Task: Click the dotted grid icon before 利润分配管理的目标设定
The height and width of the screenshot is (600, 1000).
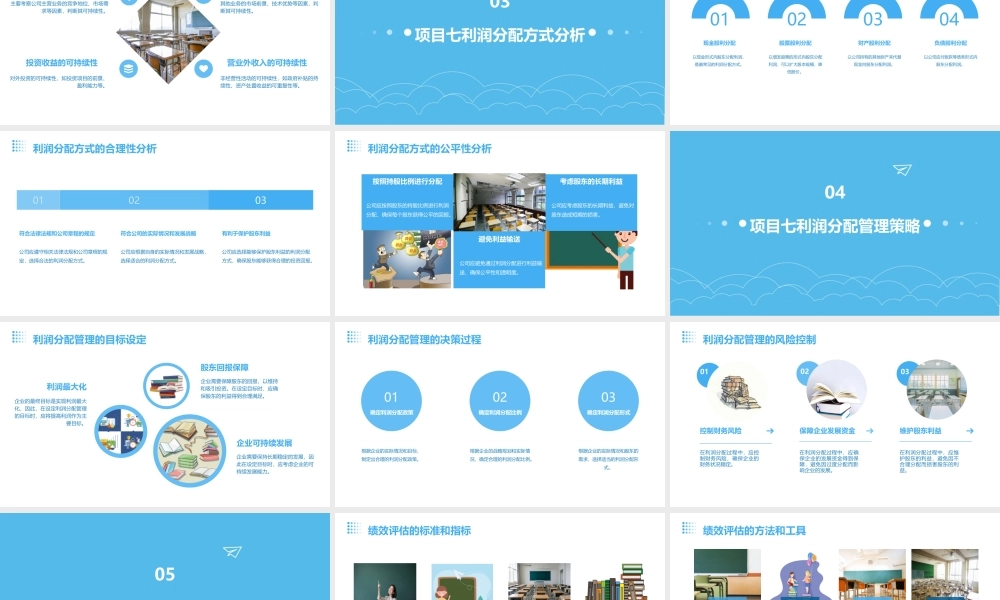Action: tap(18, 337)
